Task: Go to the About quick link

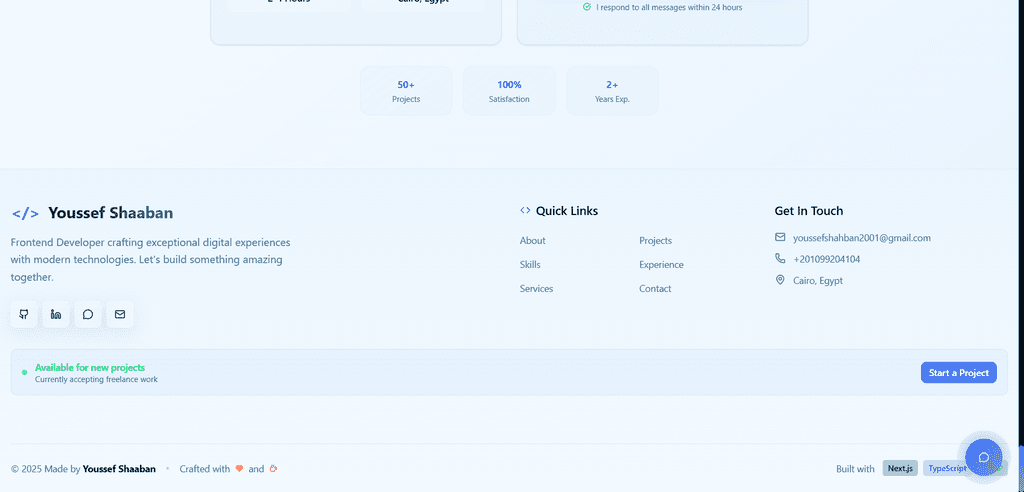Action: (532, 240)
